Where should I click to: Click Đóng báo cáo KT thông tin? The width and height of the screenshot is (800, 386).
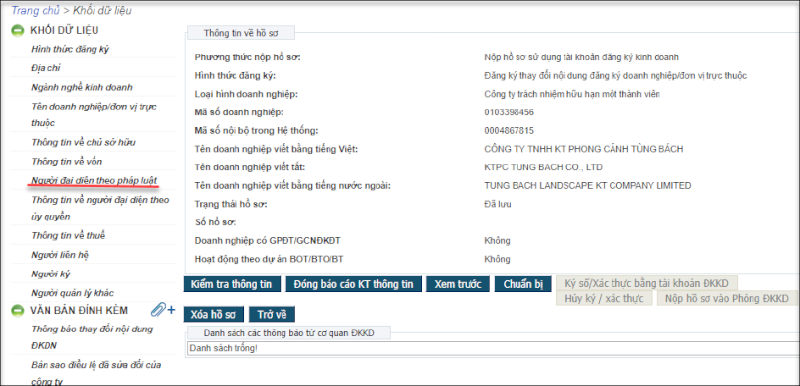coord(353,284)
